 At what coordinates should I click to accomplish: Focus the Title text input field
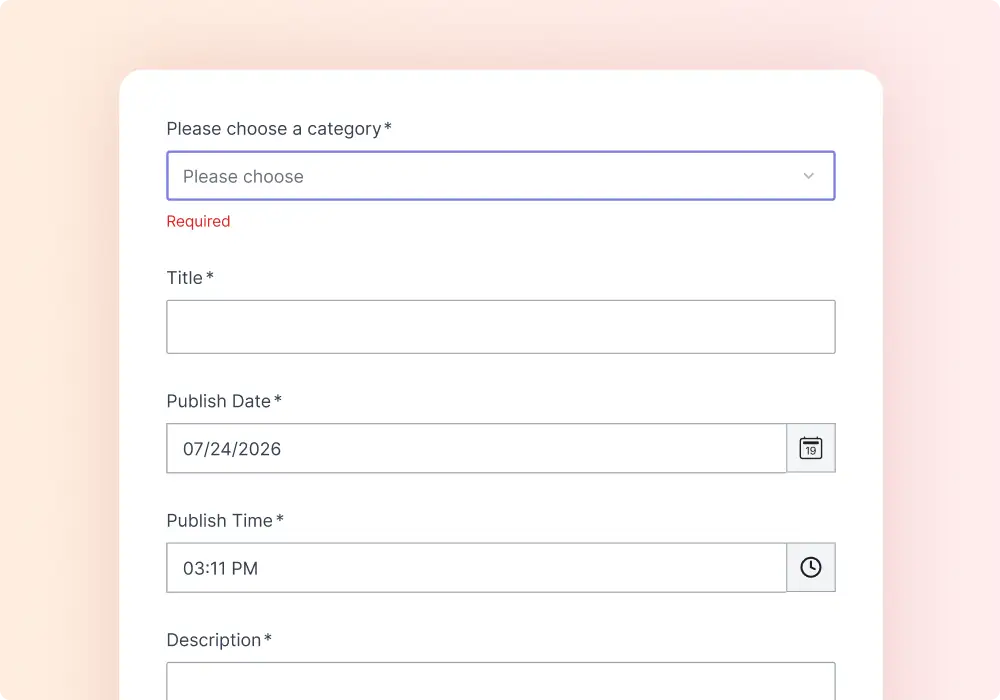(x=501, y=327)
